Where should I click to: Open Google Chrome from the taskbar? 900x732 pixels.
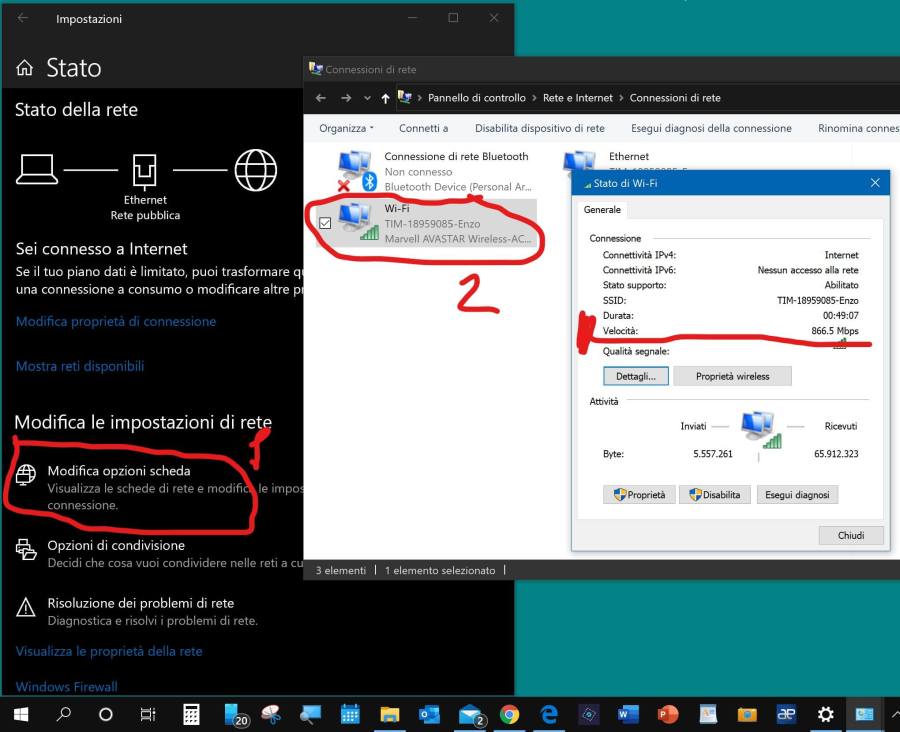point(509,714)
